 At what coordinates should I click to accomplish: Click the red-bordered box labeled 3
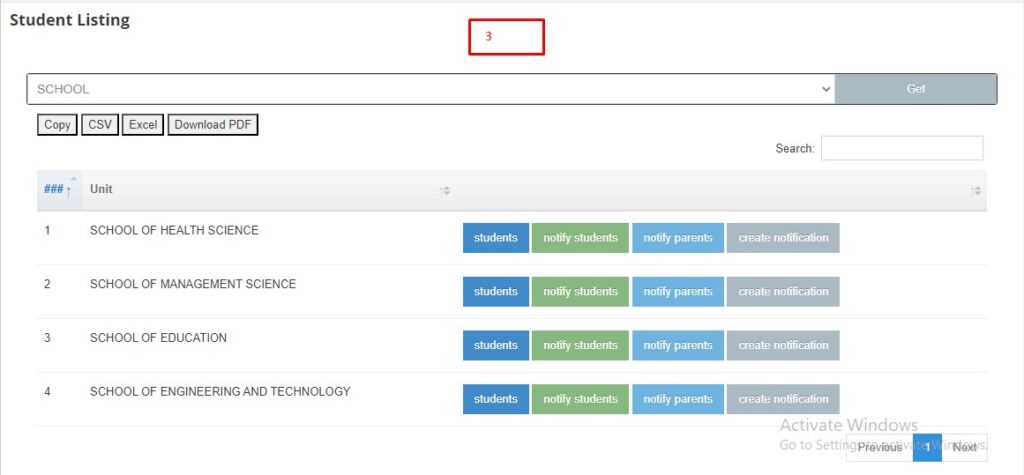tap(506, 37)
